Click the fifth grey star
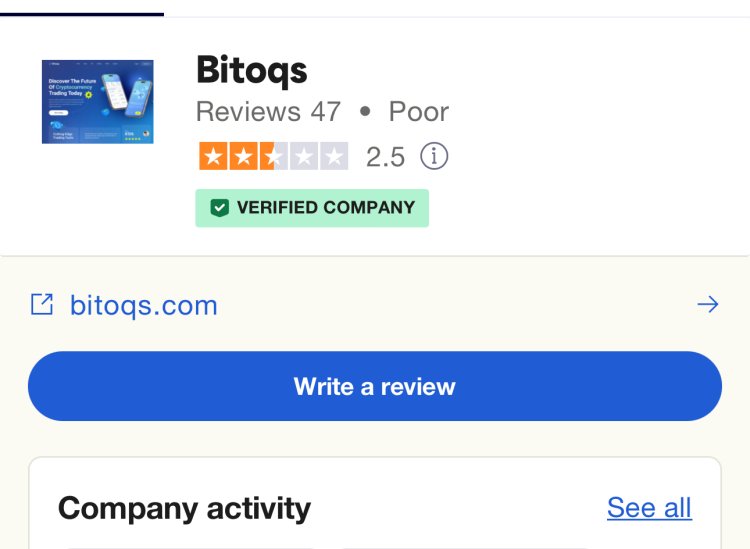Screen dimensions: 750x549 334,156
